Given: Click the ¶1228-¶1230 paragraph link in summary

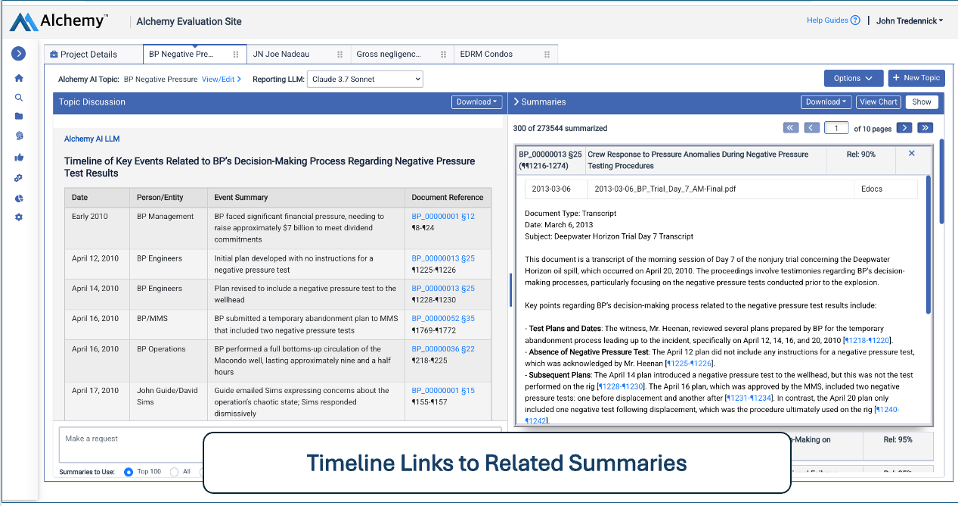Looking at the screenshot, I should pyautogui.click(x=621, y=386).
